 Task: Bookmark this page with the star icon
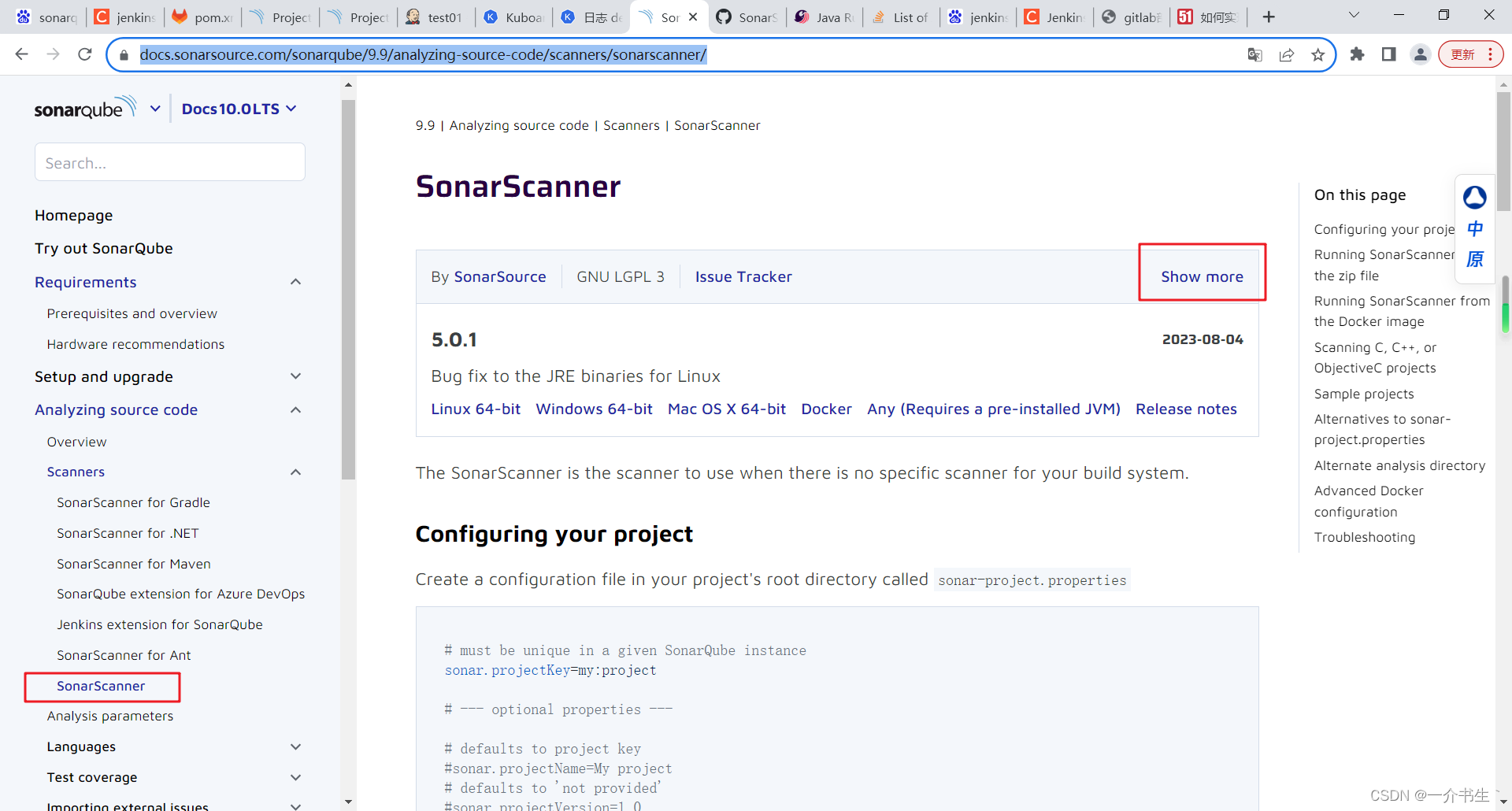tap(1318, 54)
